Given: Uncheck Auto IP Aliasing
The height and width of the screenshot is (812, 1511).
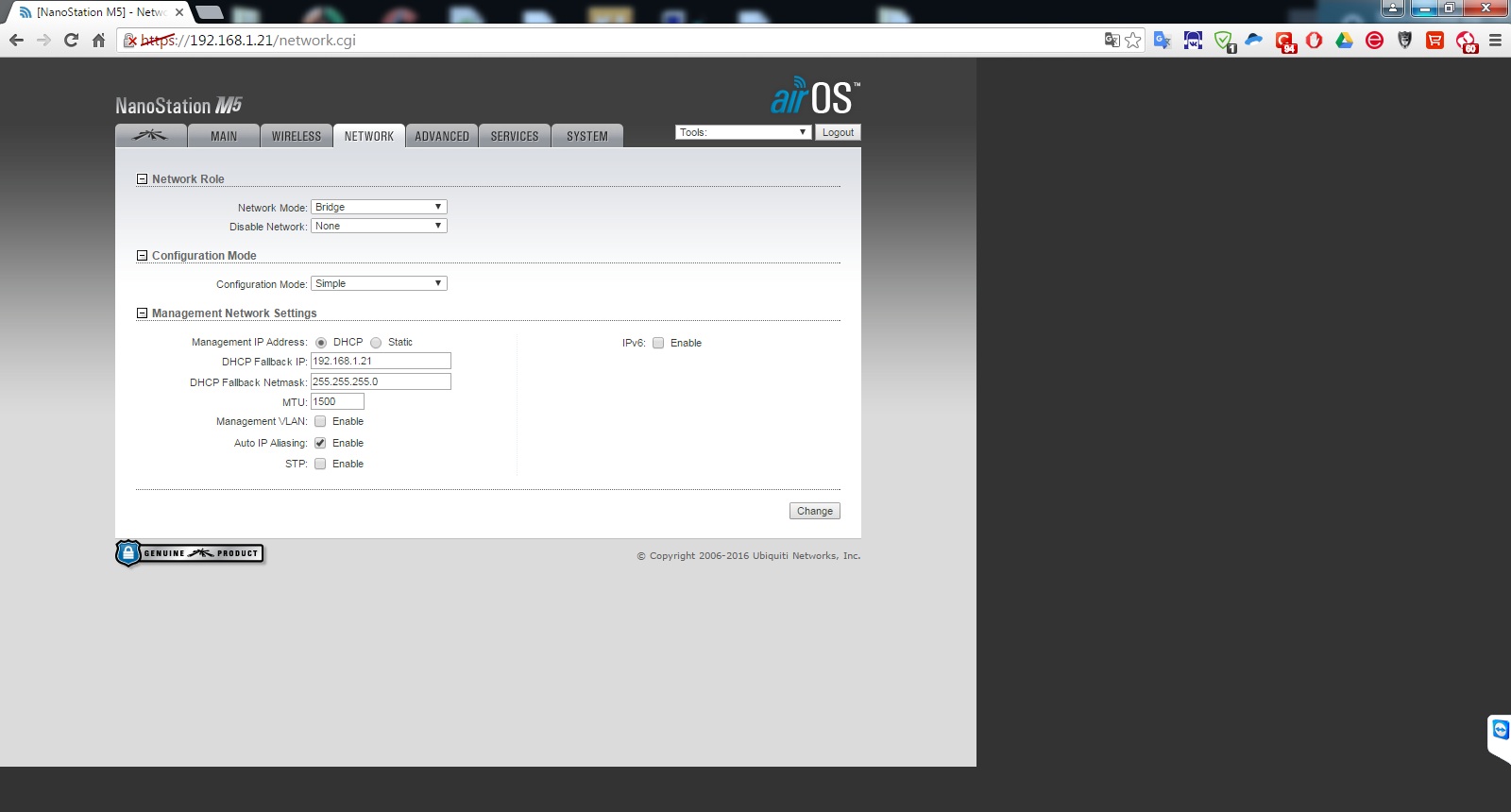Looking at the screenshot, I should [320, 443].
